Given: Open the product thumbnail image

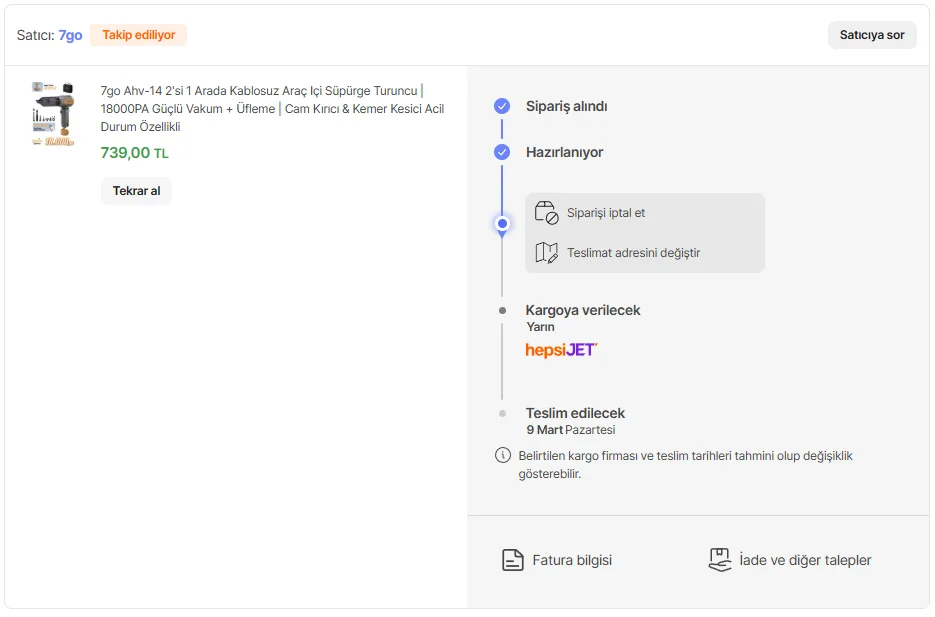Looking at the screenshot, I should (x=53, y=114).
